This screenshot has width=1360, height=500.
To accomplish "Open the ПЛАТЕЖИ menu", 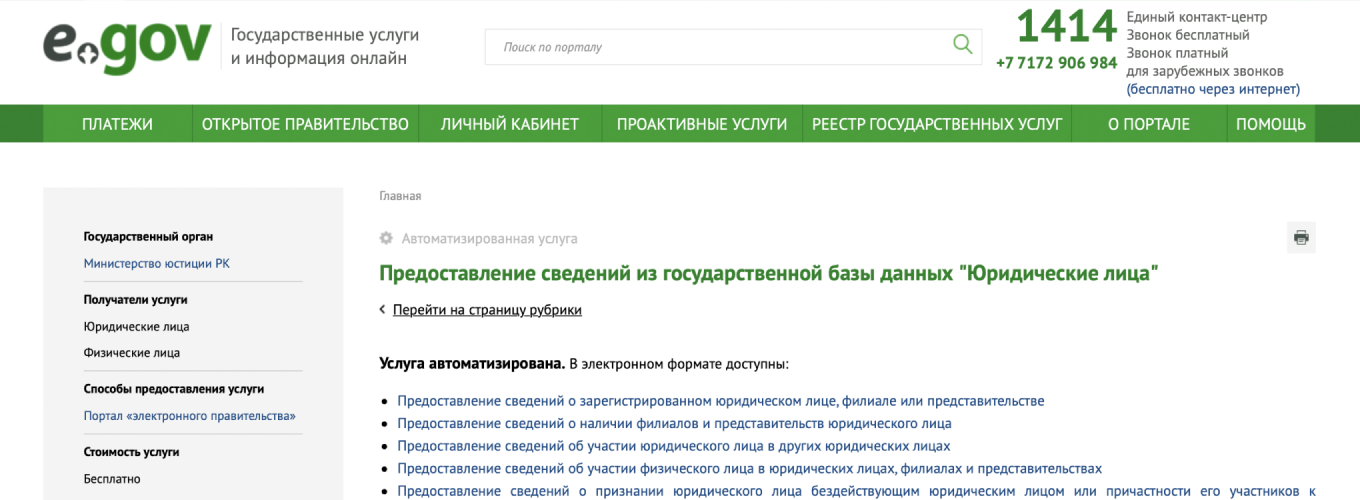I will 118,124.
